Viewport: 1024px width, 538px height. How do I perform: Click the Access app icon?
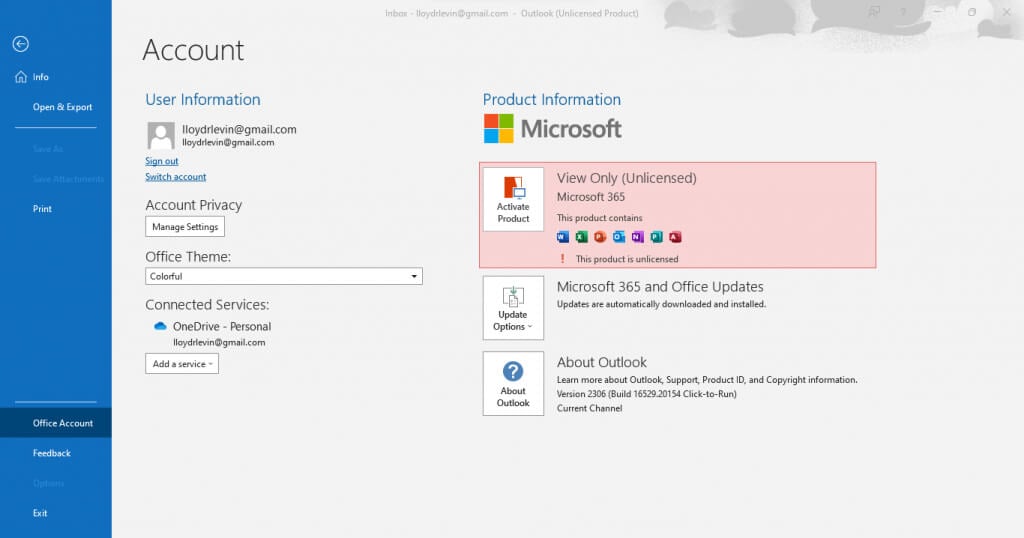pyautogui.click(x=675, y=237)
